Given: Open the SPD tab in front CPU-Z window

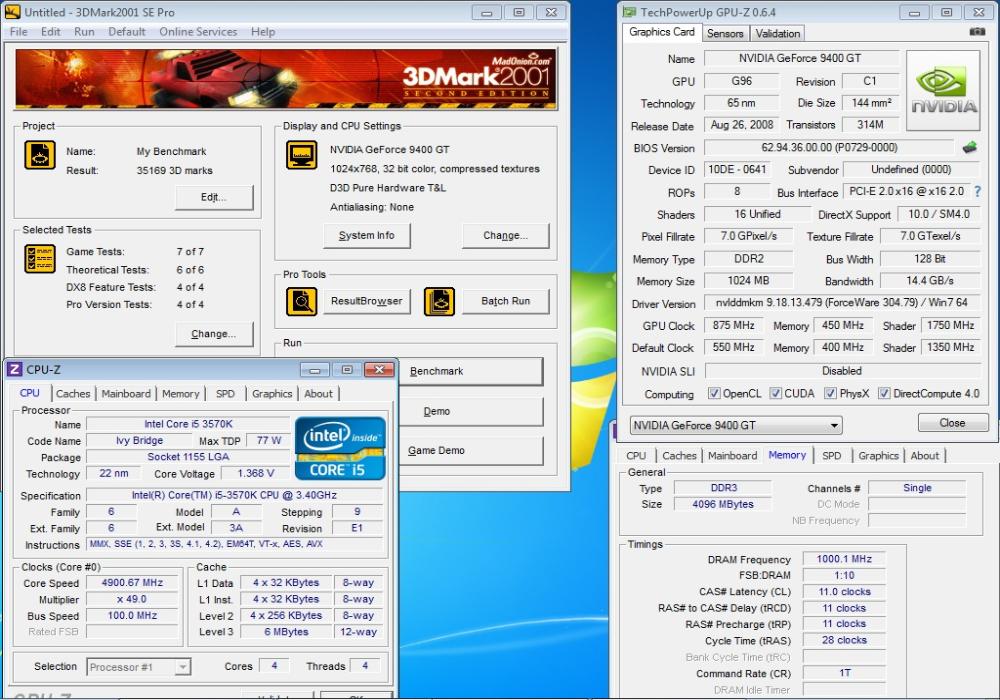Looking at the screenshot, I should tap(225, 394).
